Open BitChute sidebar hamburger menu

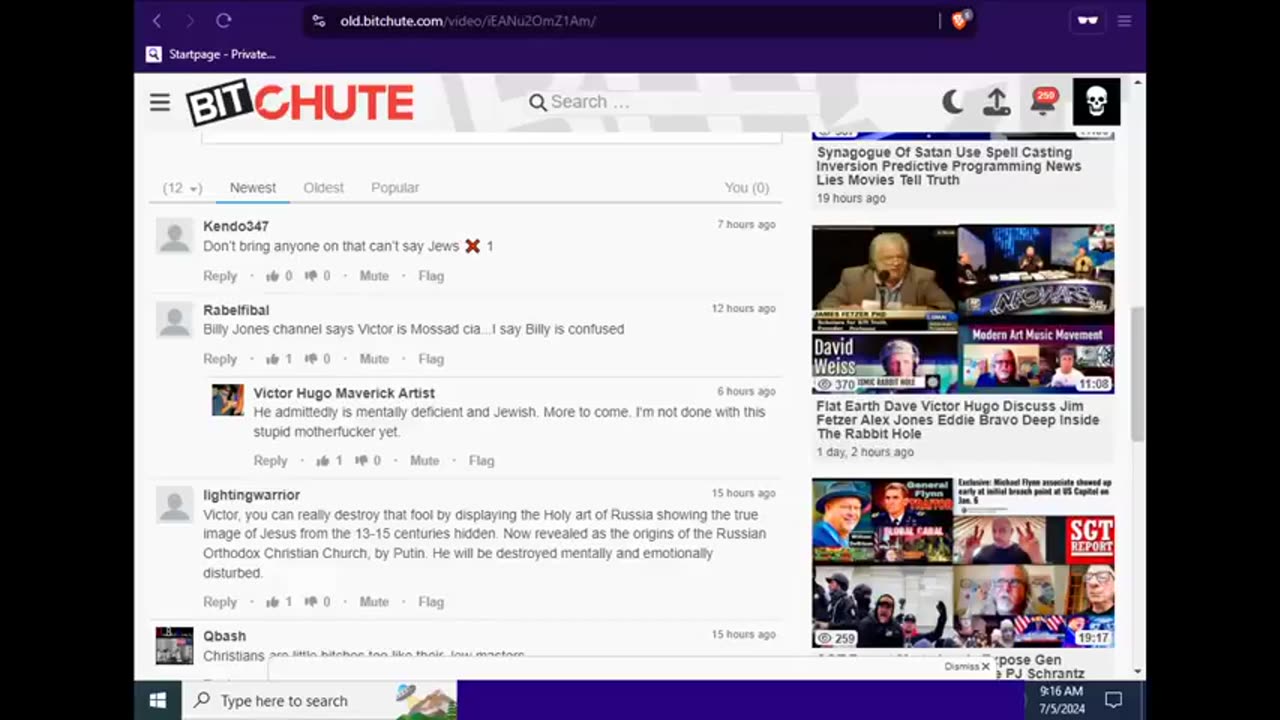coord(160,102)
